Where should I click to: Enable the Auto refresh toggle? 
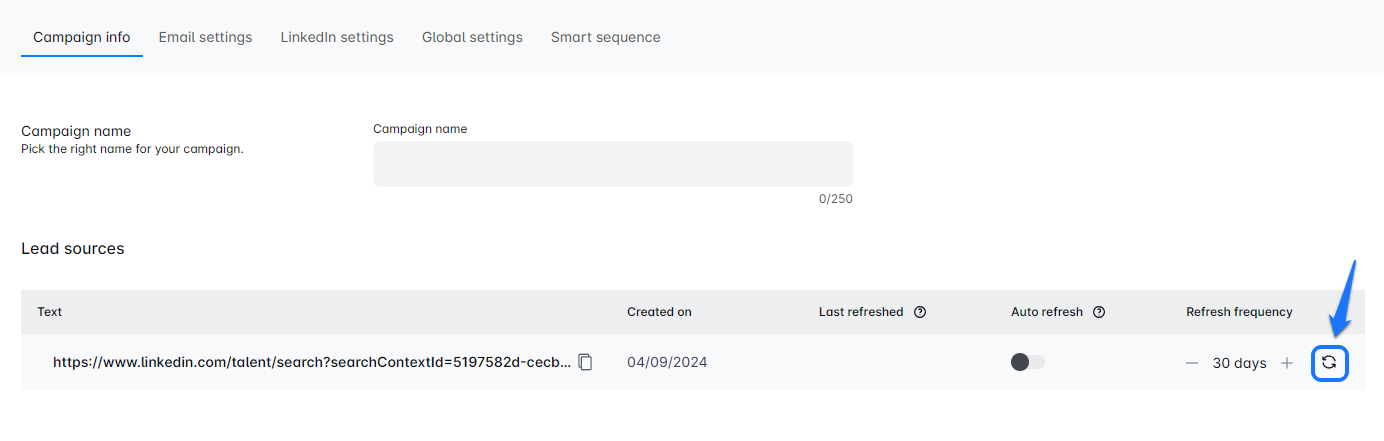pos(1027,362)
